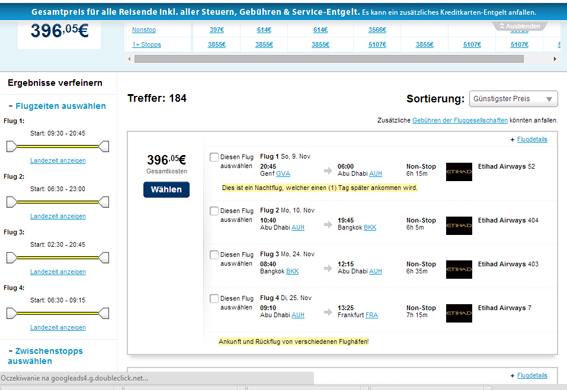Click Etihad logo for flight 403
Image resolution: width=567 pixels, height=390 pixels.
tap(459, 269)
